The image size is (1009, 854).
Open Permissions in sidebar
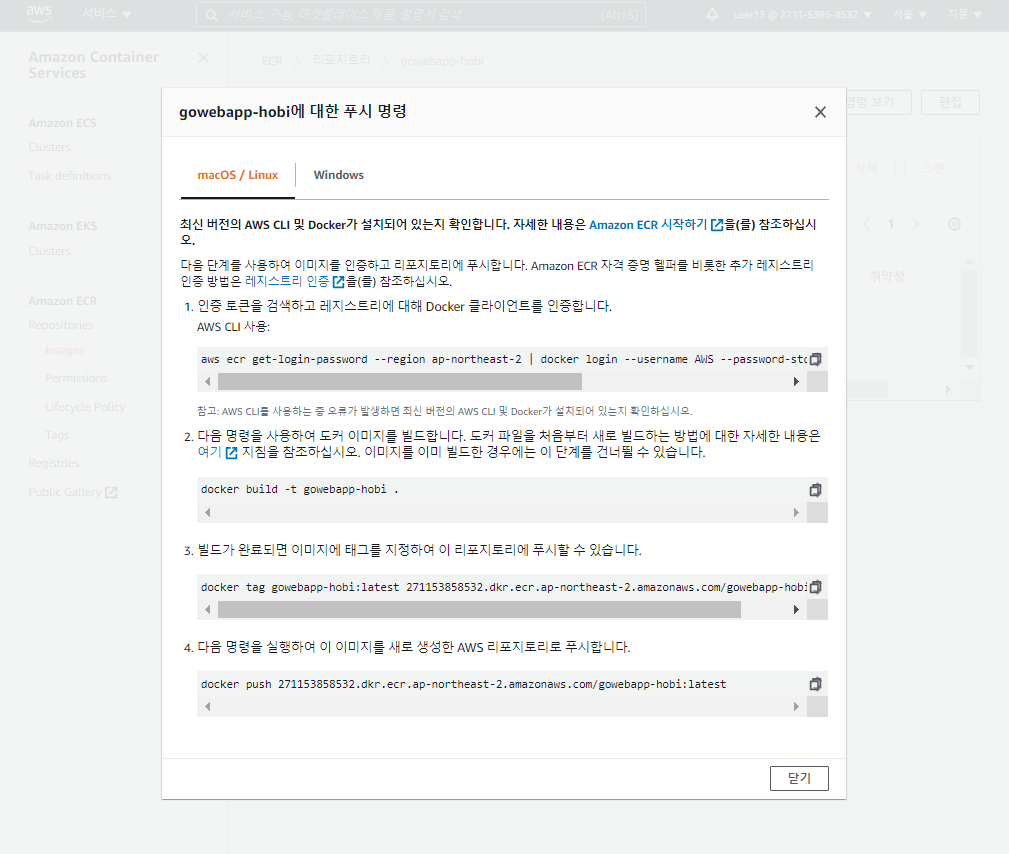76,378
